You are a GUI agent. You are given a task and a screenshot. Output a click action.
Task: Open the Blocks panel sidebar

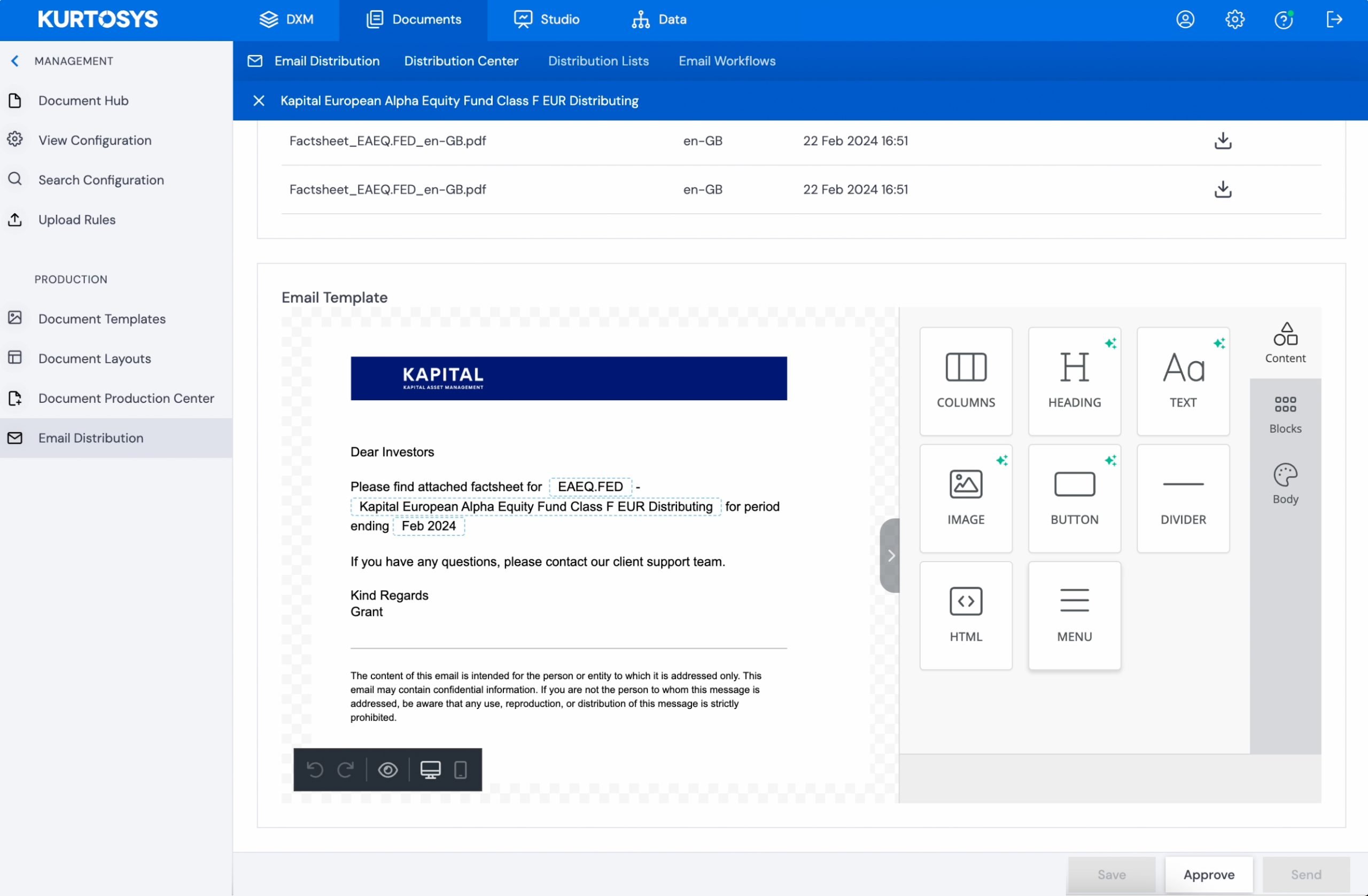[x=1285, y=413]
